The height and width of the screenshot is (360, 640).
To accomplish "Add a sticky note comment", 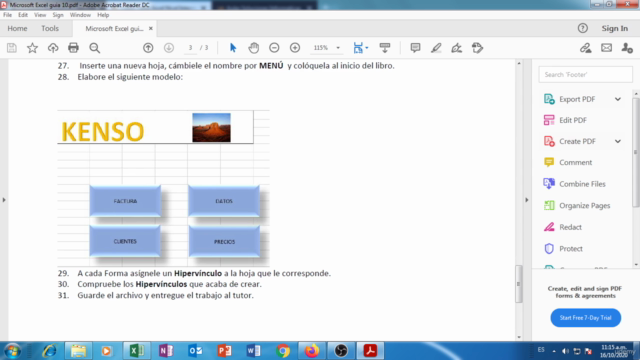I will 416,48.
